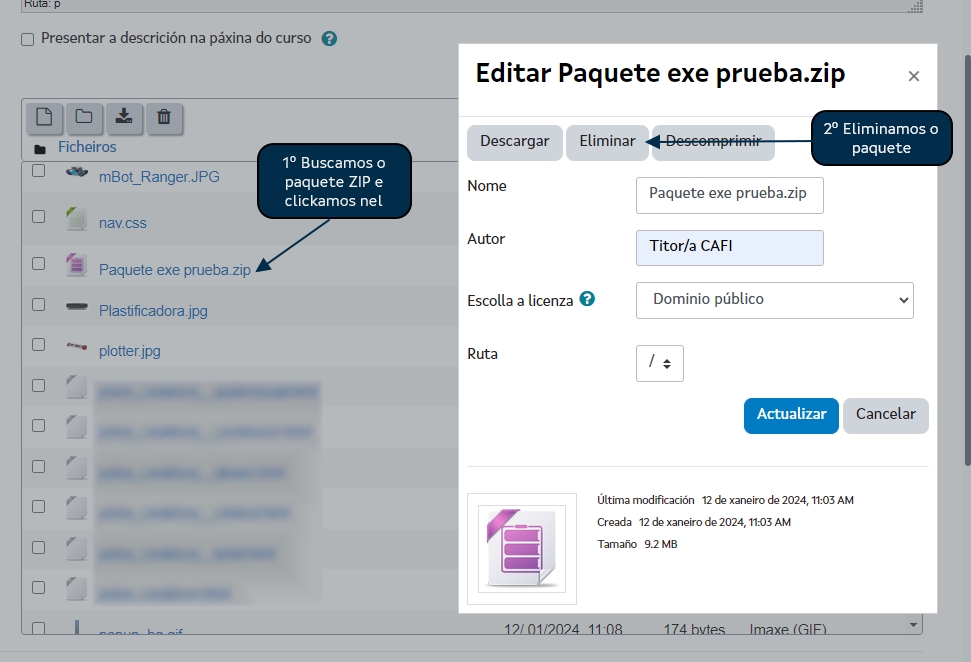Open the Plastificadora.jpg file link
This screenshot has width=971, height=662.
[153, 311]
